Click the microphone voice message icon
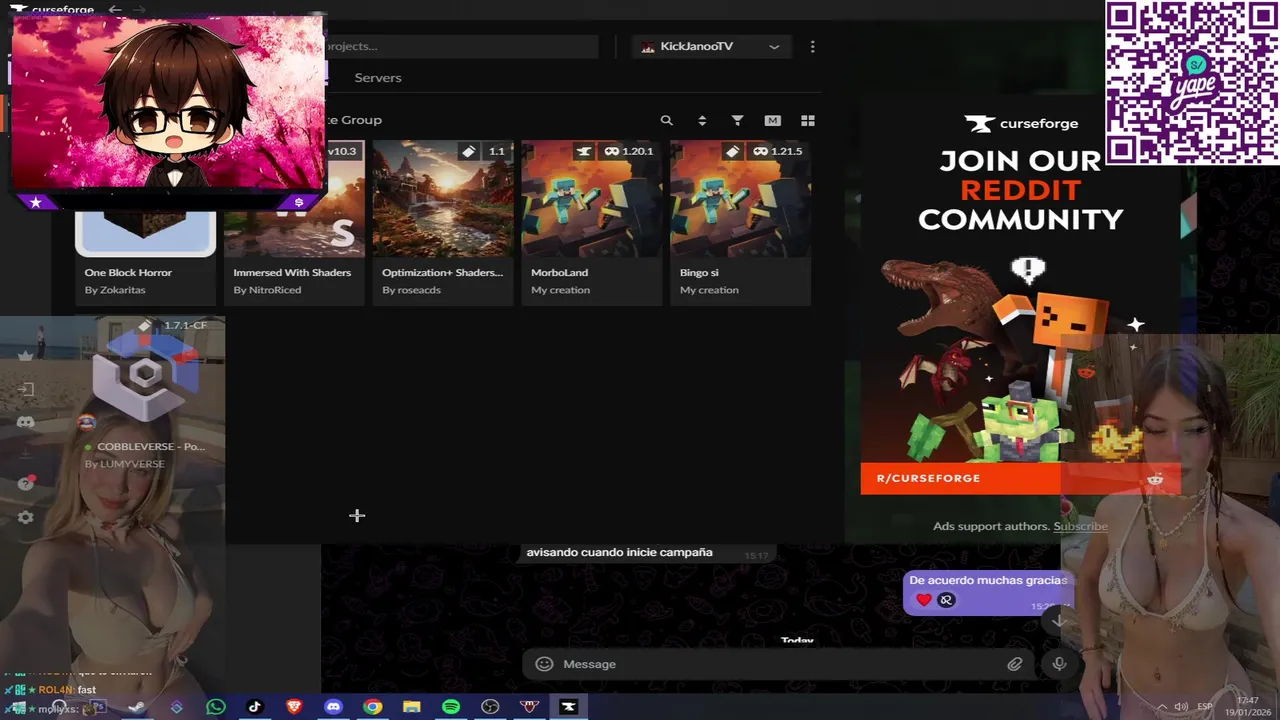This screenshot has width=1280, height=720. [1059, 664]
